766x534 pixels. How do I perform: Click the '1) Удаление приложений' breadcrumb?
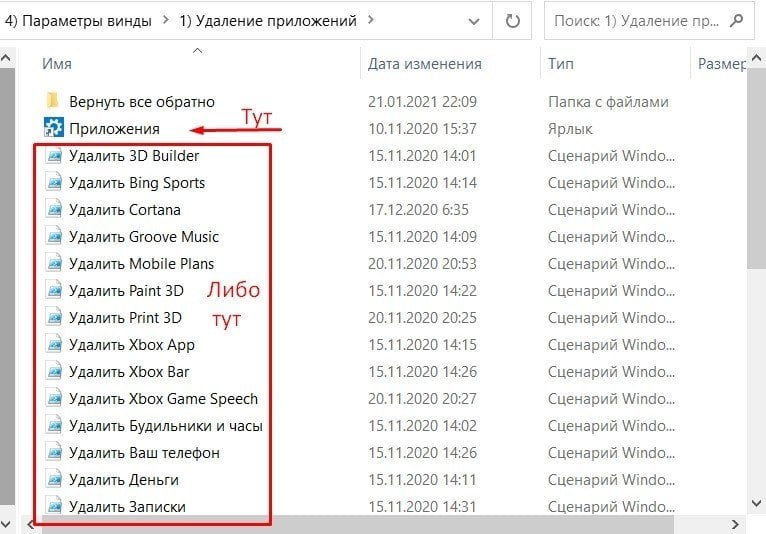pos(268,21)
